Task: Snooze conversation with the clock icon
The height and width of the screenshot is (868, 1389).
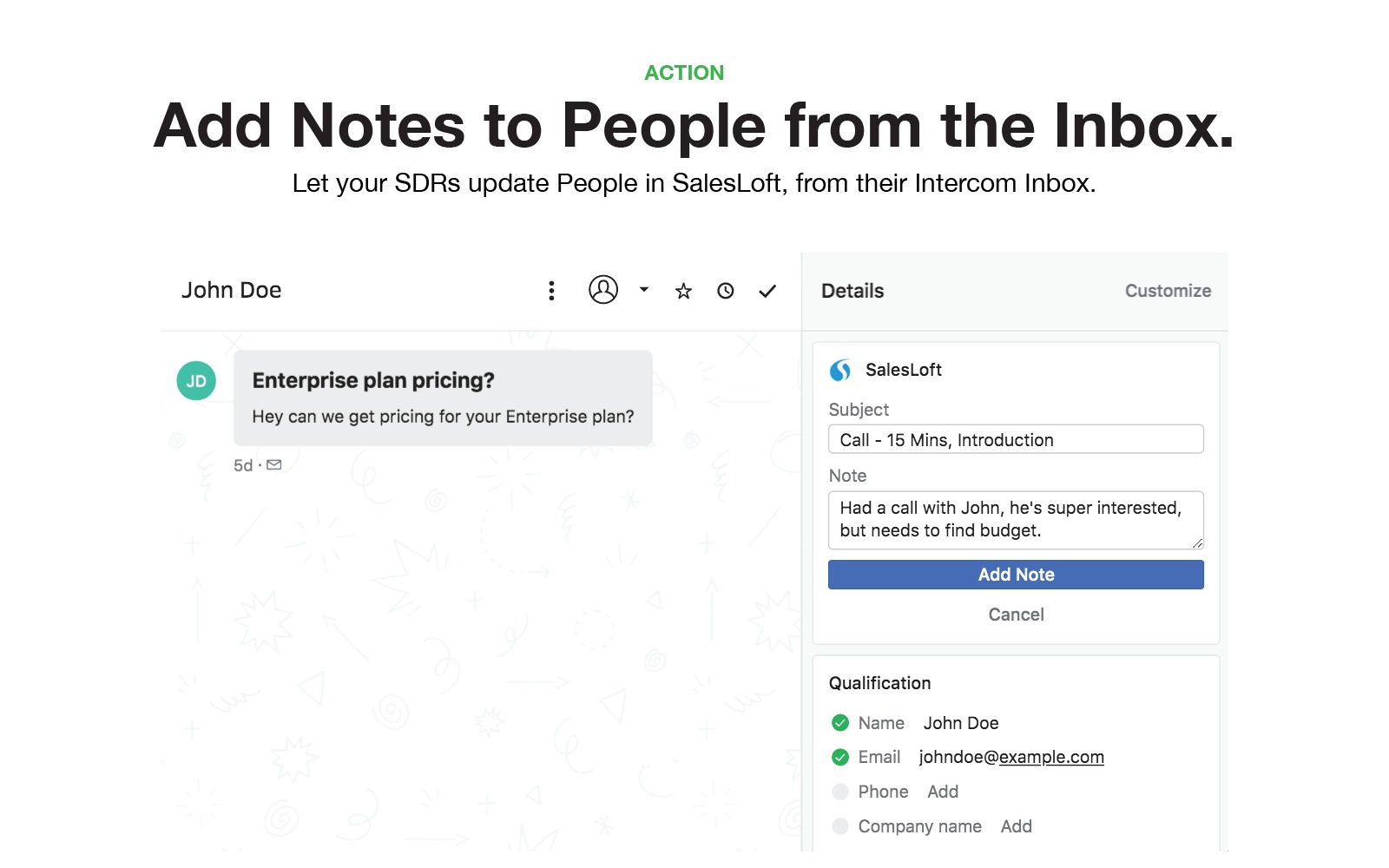Action: tap(726, 292)
